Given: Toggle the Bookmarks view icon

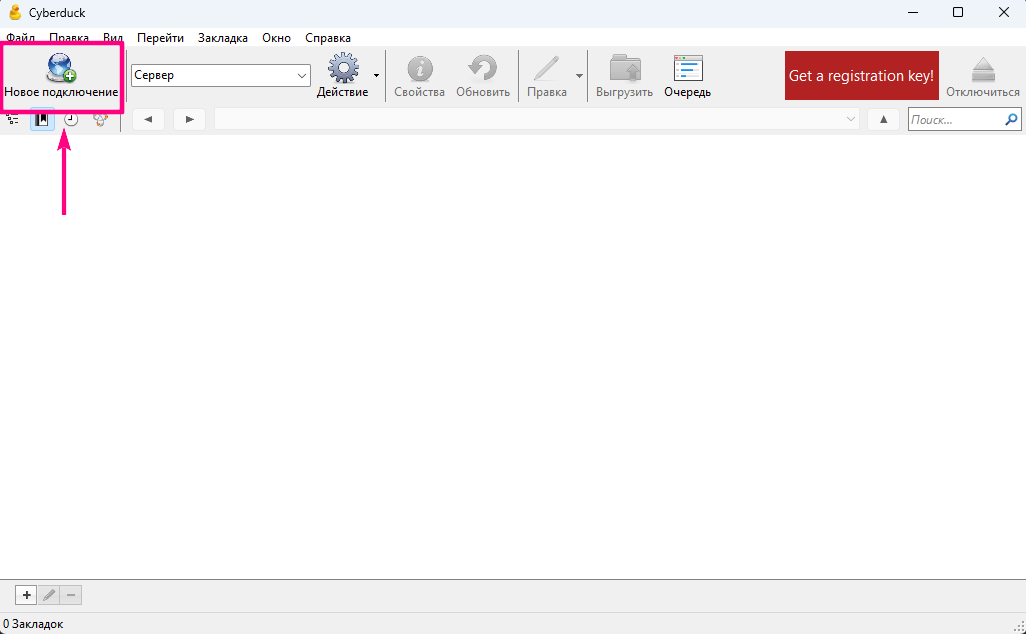Looking at the screenshot, I should [42, 119].
